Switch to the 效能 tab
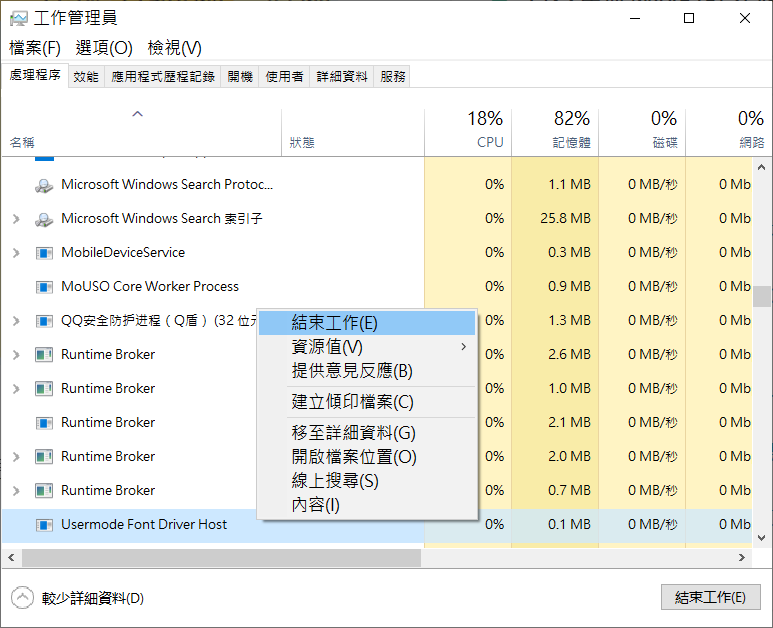Screen dimensions: 773x628 tap(86, 76)
